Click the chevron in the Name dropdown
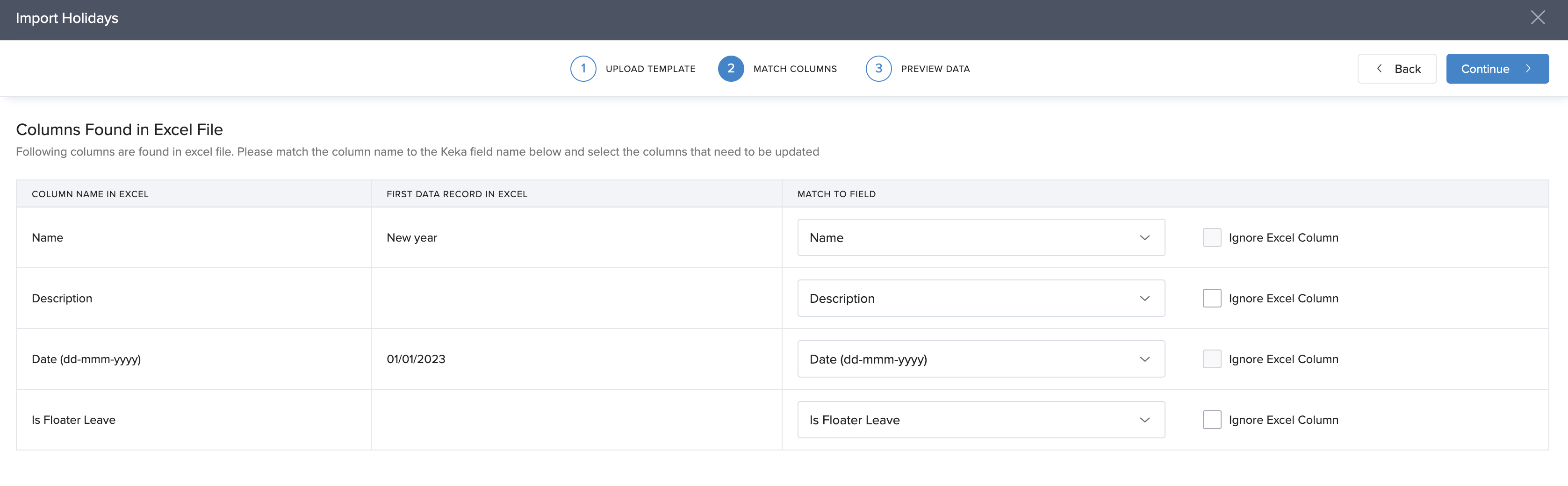This screenshot has width=1568, height=486. point(1144,238)
